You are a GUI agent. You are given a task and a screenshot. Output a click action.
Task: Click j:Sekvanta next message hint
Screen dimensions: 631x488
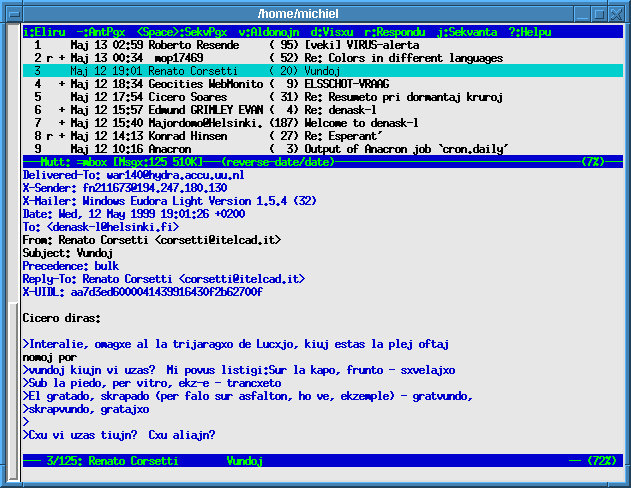pyautogui.click(x=461, y=32)
